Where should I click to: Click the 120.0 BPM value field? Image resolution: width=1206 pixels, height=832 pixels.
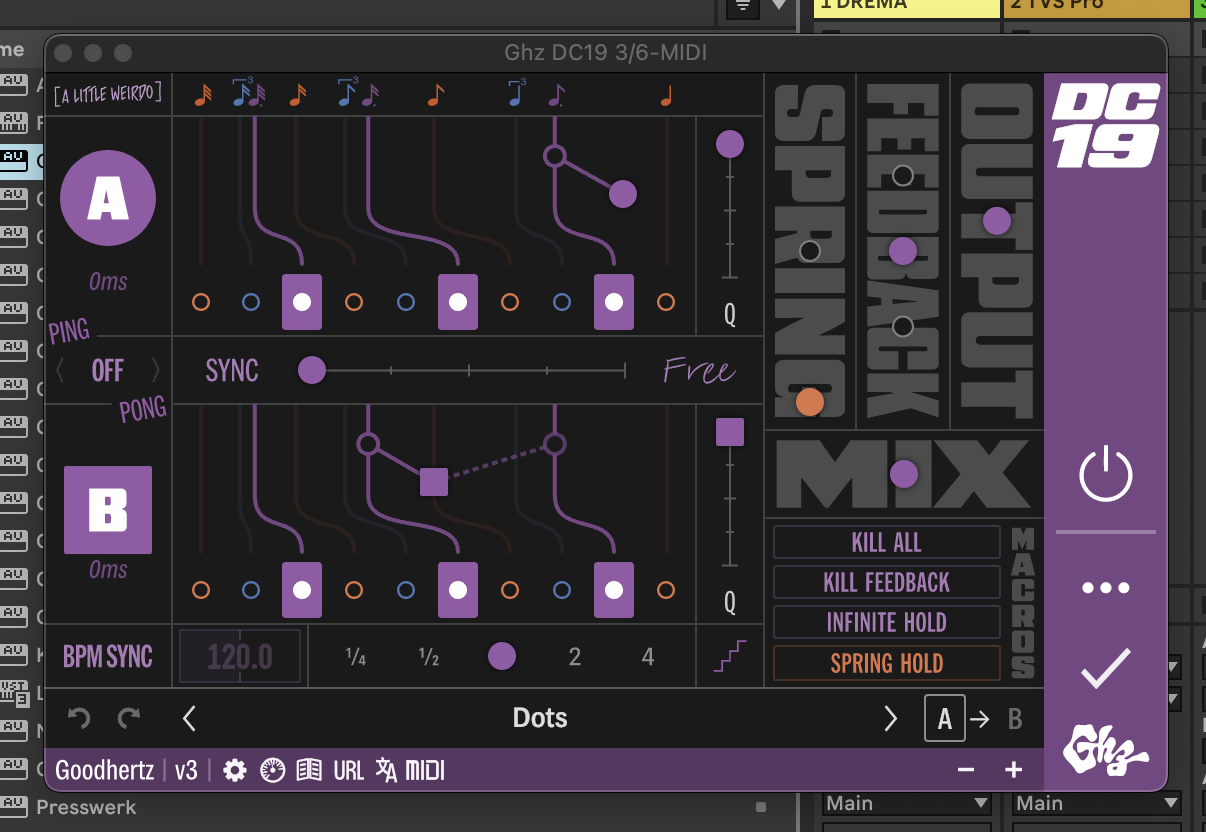(x=240, y=656)
